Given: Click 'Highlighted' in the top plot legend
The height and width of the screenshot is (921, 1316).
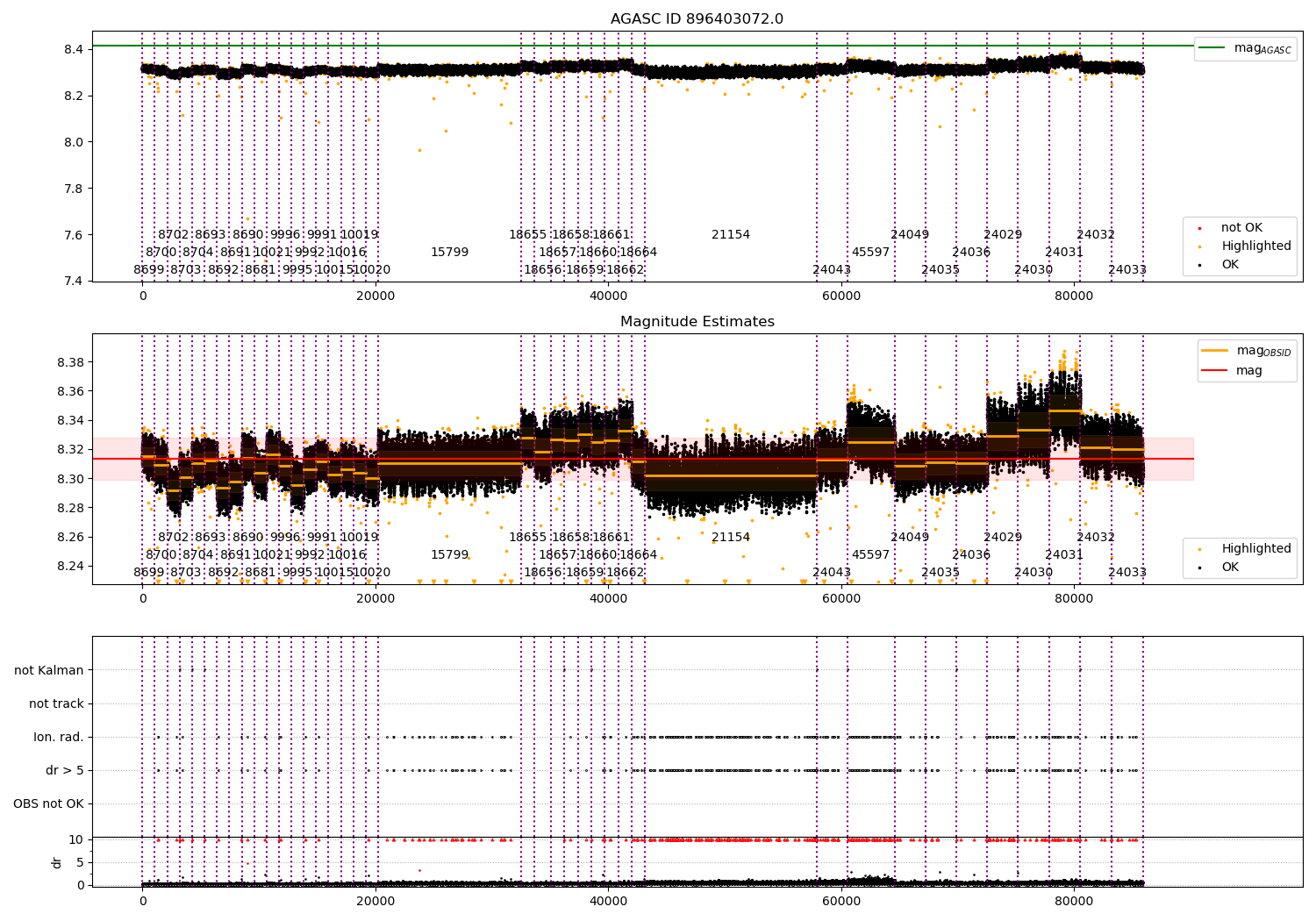Looking at the screenshot, I should 1256,246.
